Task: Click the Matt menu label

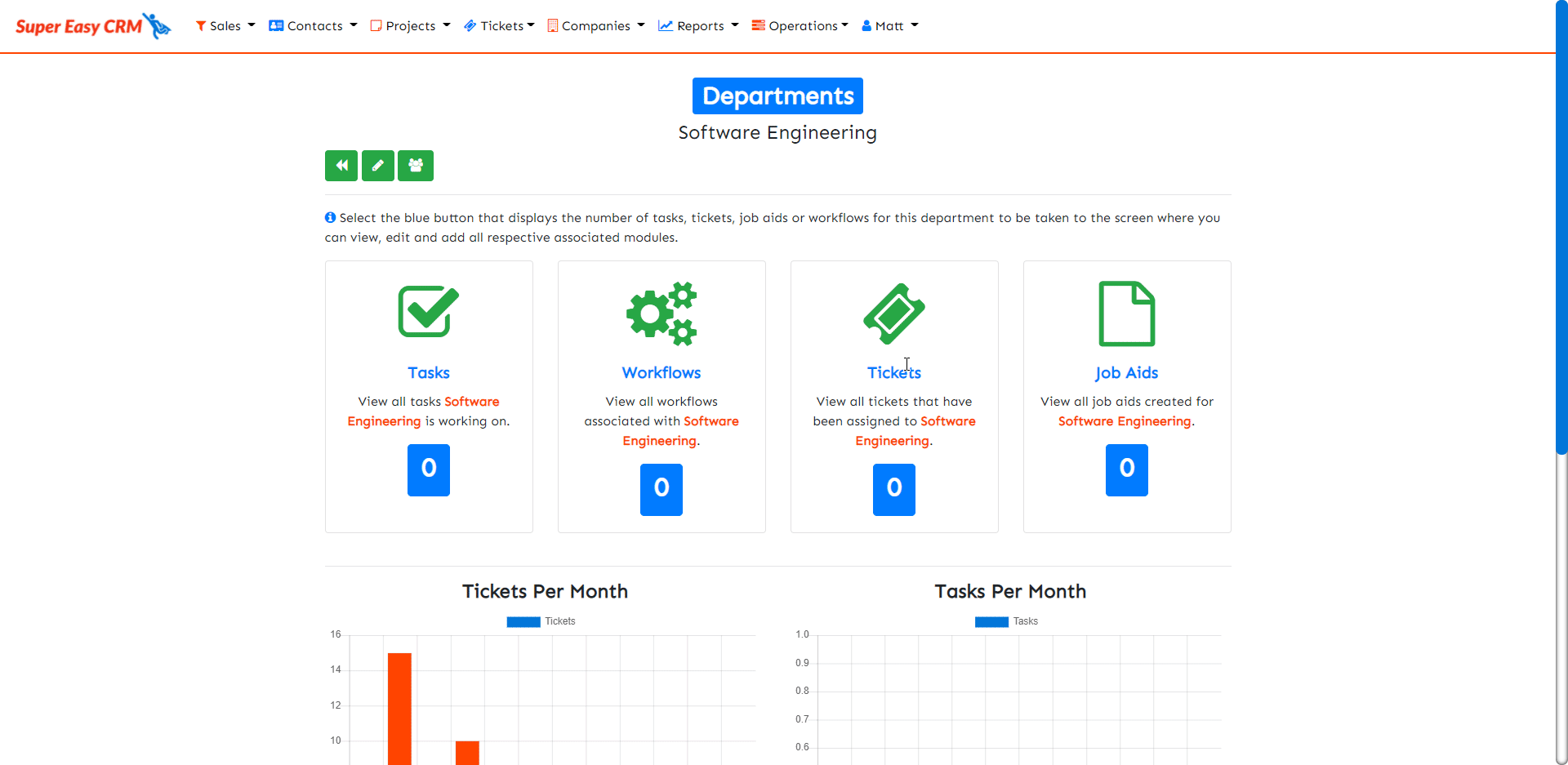Action: 889,26
